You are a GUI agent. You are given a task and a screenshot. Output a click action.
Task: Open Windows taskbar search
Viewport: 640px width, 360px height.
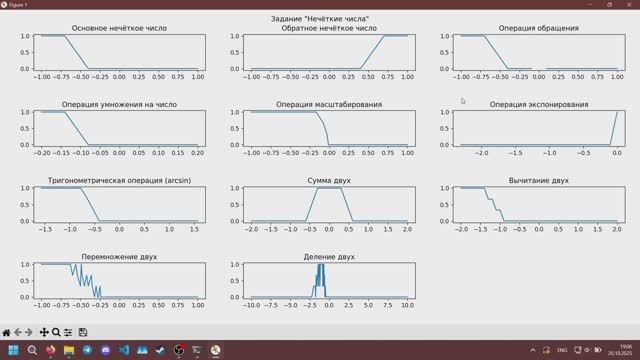(32, 350)
